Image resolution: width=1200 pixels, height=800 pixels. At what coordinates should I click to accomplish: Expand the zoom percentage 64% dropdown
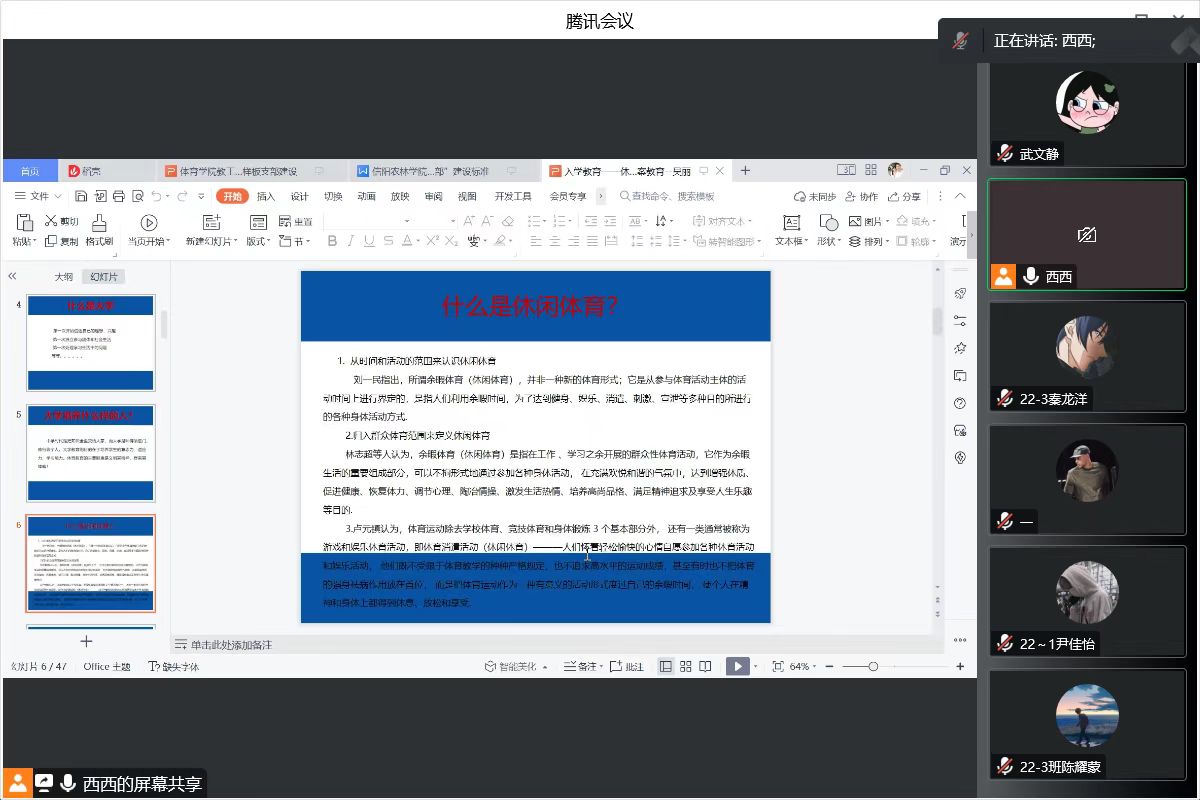pos(802,667)
